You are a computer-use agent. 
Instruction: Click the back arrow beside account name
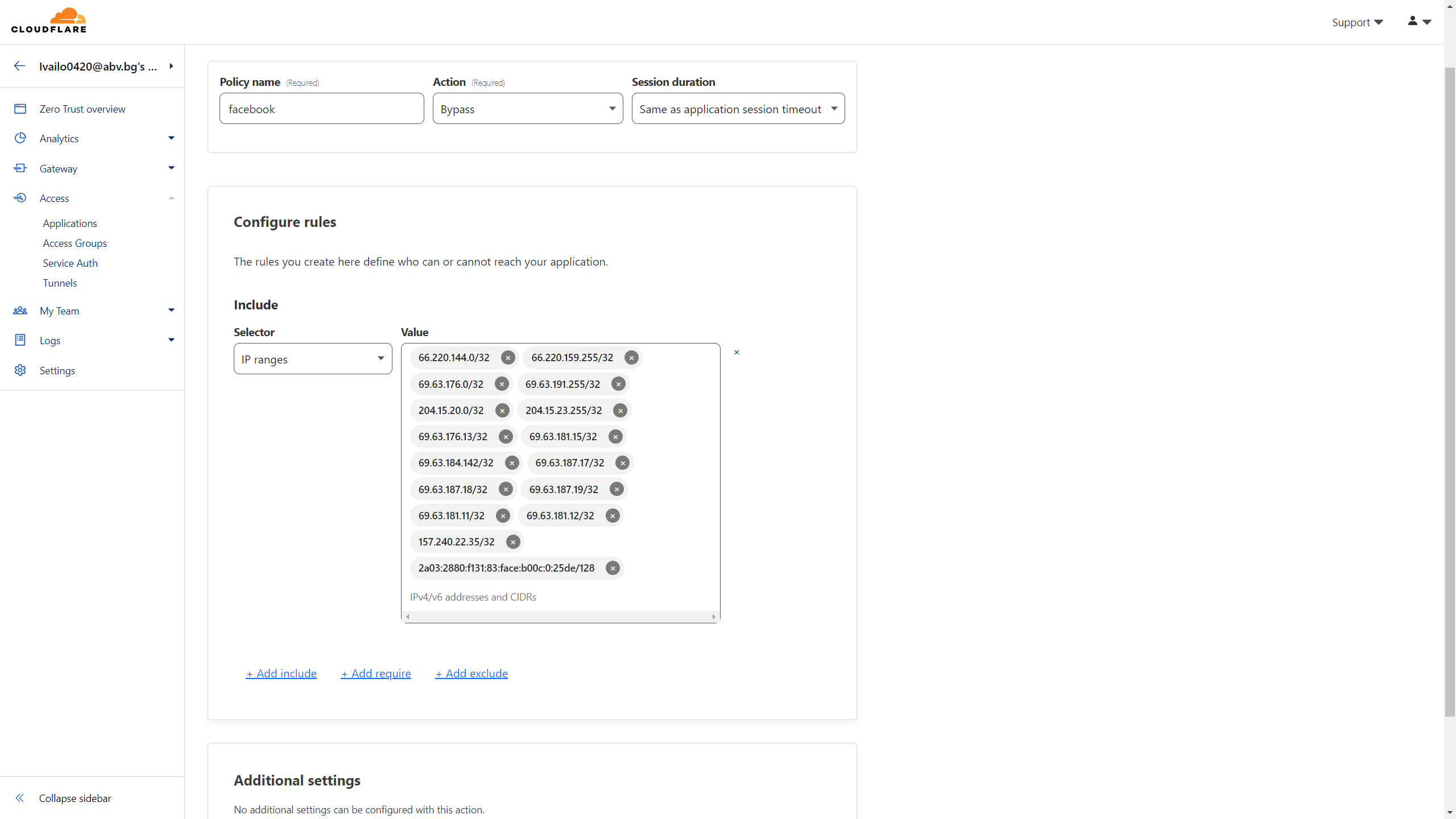(19, 66)
